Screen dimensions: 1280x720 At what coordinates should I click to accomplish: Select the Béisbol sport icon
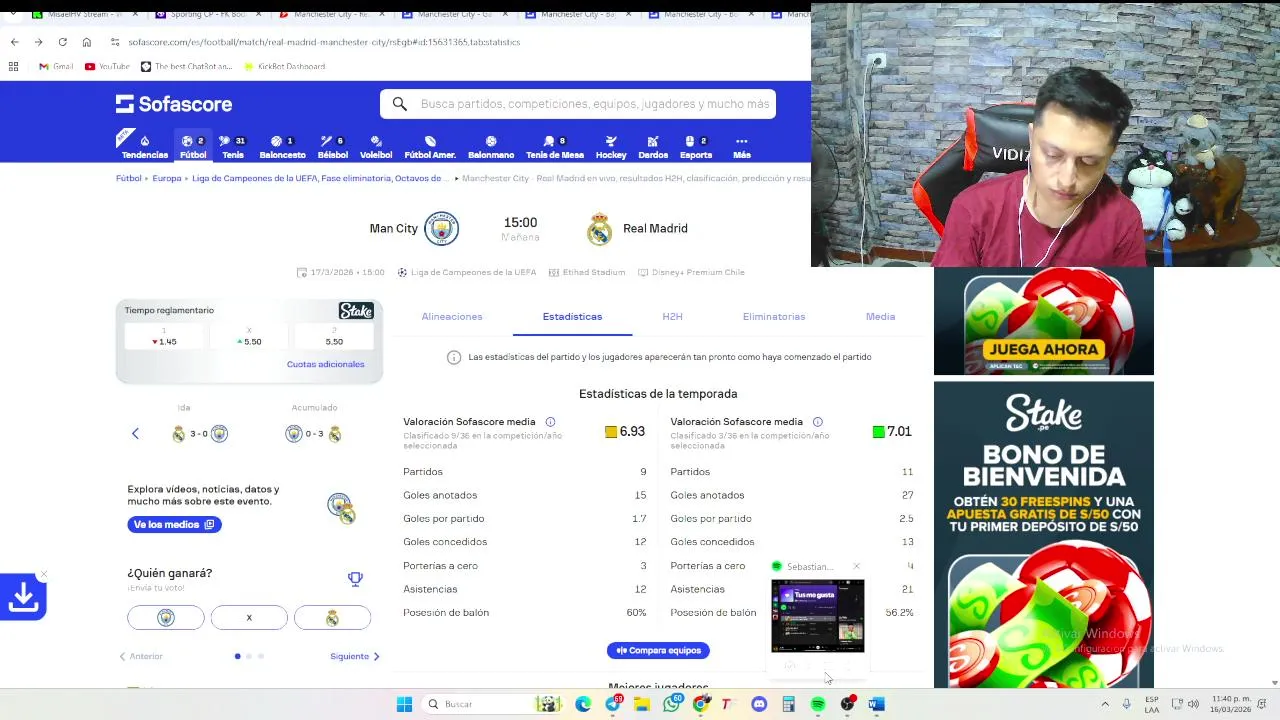333,147
